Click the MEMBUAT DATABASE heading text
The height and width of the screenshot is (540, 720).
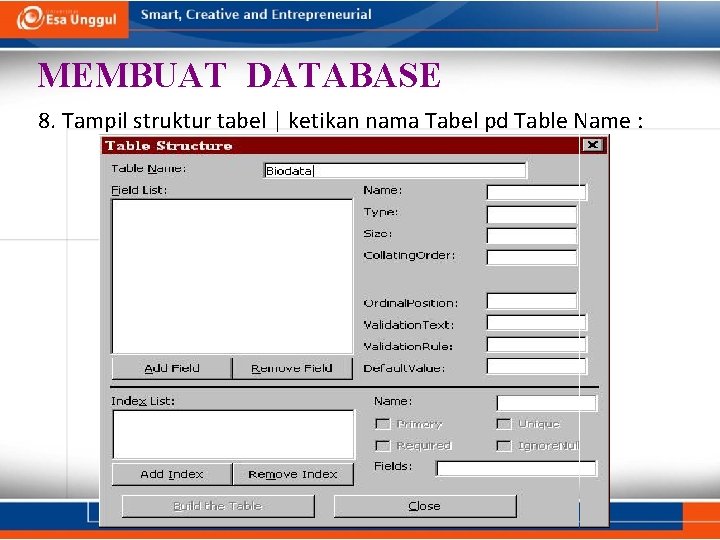coord(239,75)
